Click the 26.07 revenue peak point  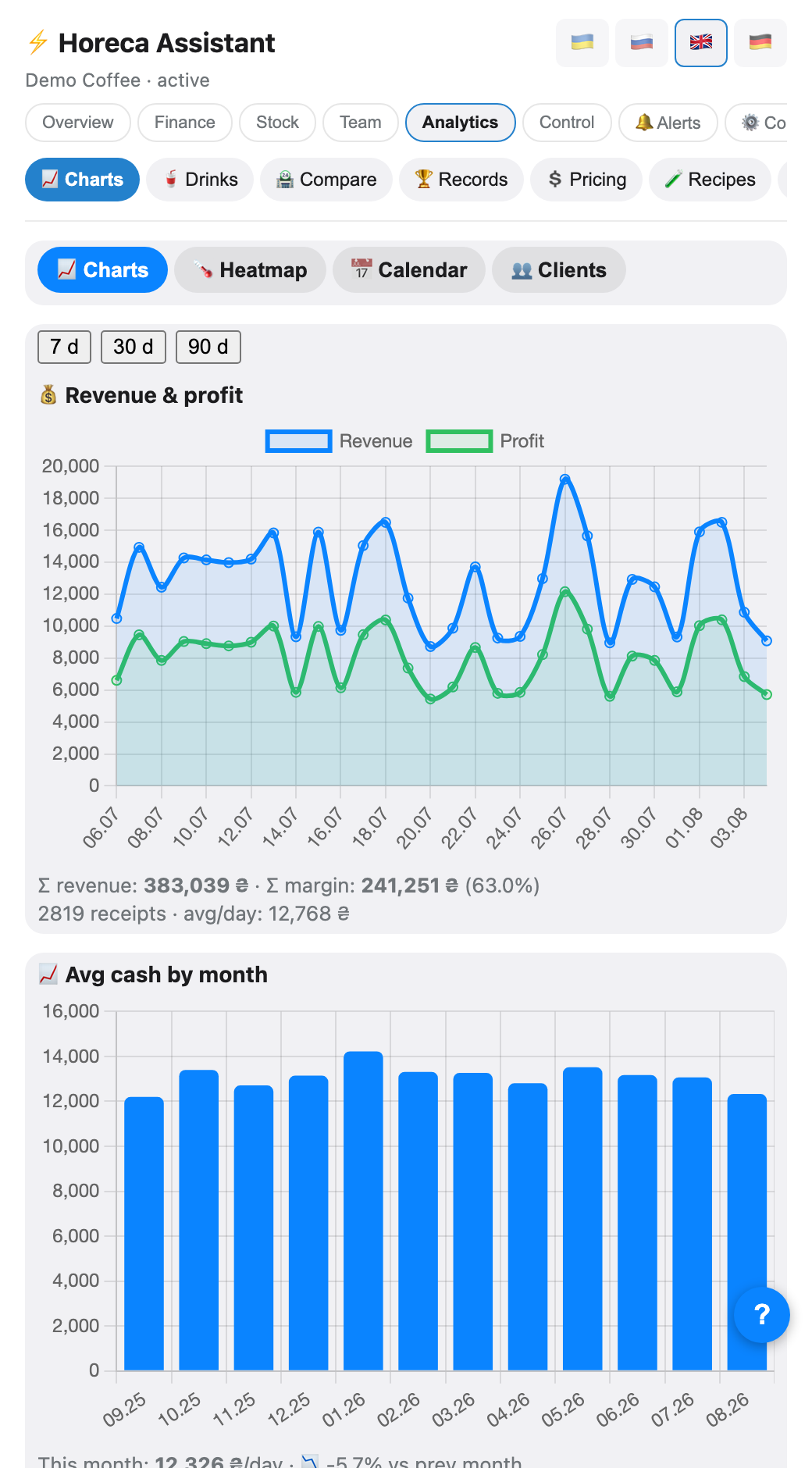coord(565,479)
